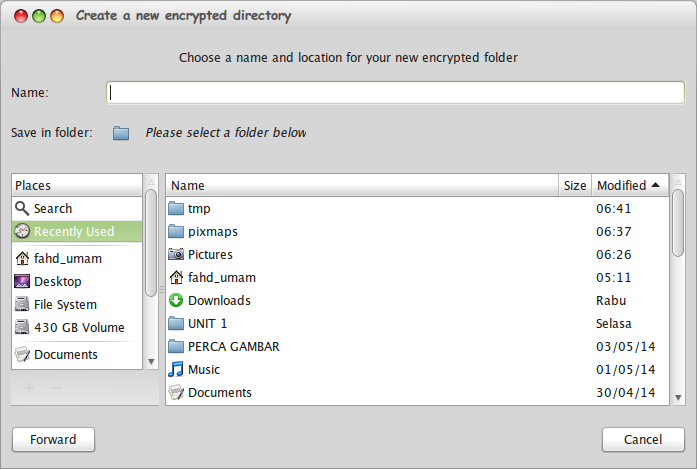
Task: Click the green zoom window button
Action: tap(56, 16)
